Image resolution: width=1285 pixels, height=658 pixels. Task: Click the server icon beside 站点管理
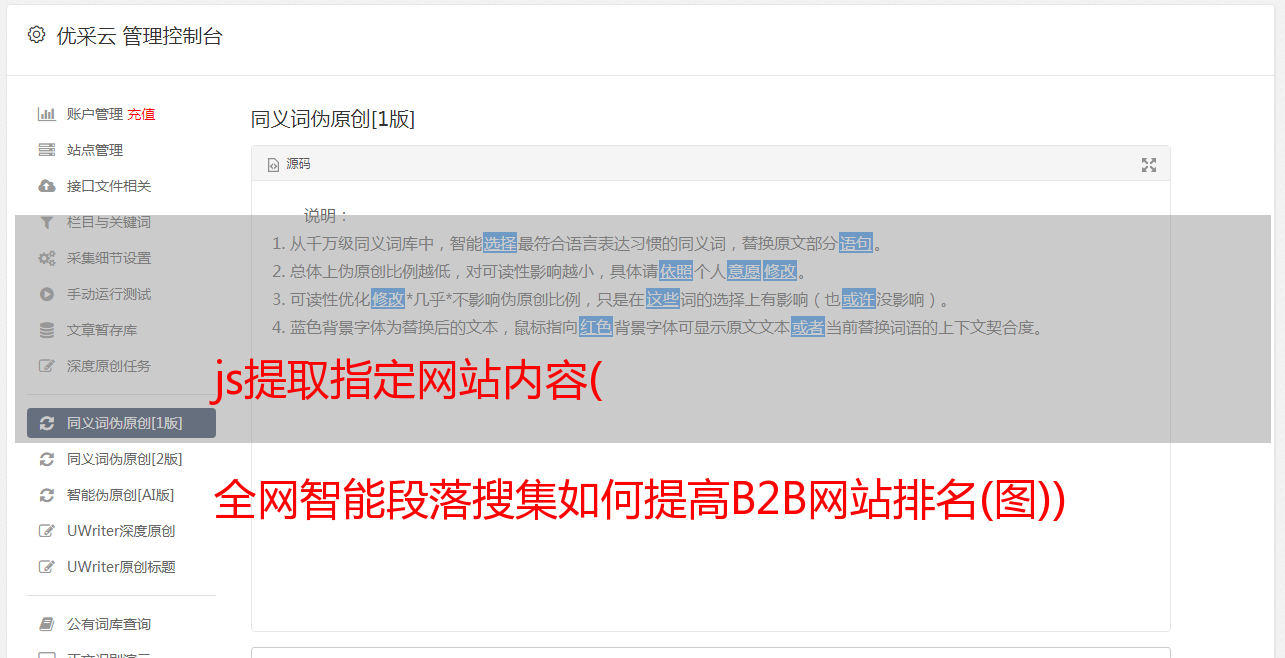(x=46, y=150)
